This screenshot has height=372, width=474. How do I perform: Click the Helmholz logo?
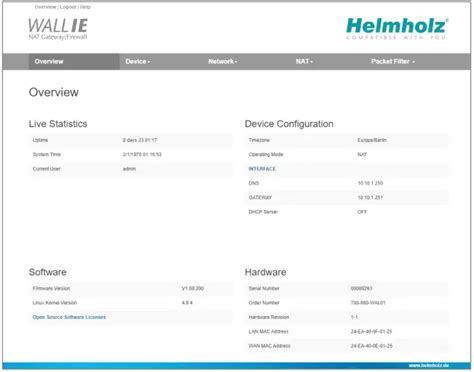click(x=397, y=29)
